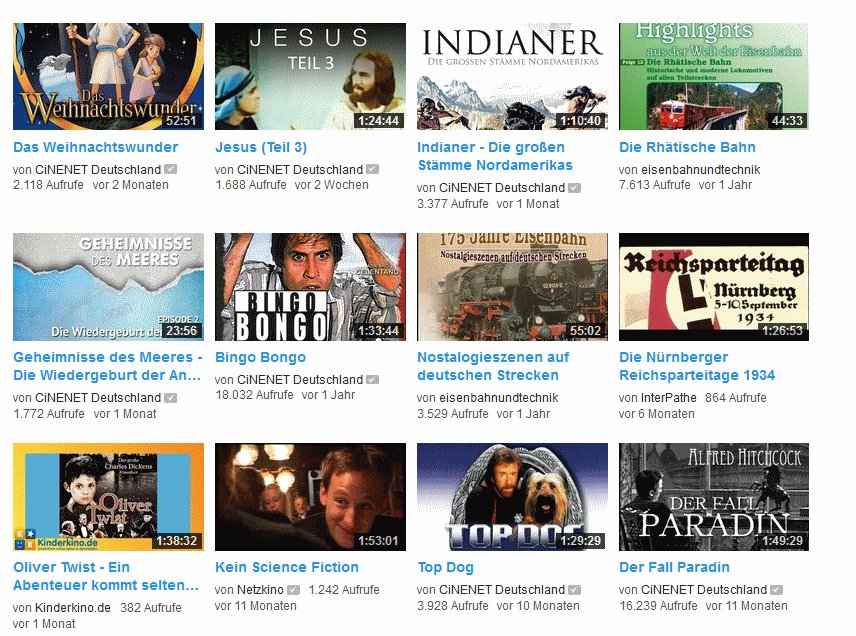
Task: Click the '864 Aufrufe' view count
Action: pyautogui.click(x=736, y=398)
